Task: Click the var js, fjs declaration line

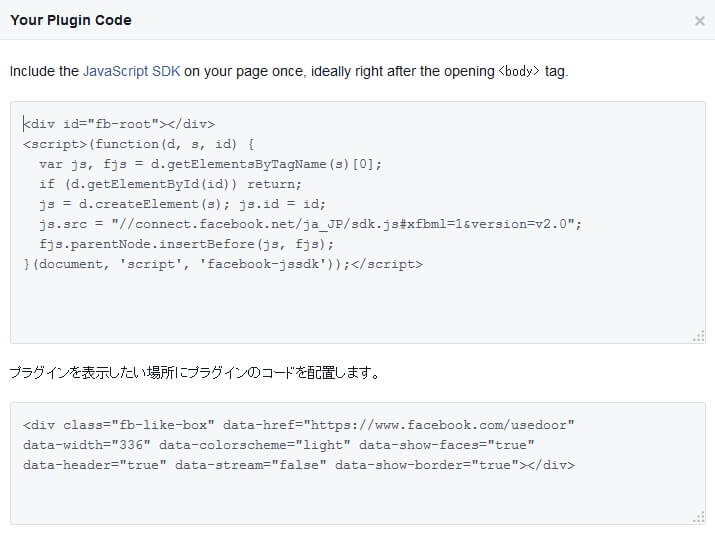Action: pyautogui.click(x=211, y=164)
